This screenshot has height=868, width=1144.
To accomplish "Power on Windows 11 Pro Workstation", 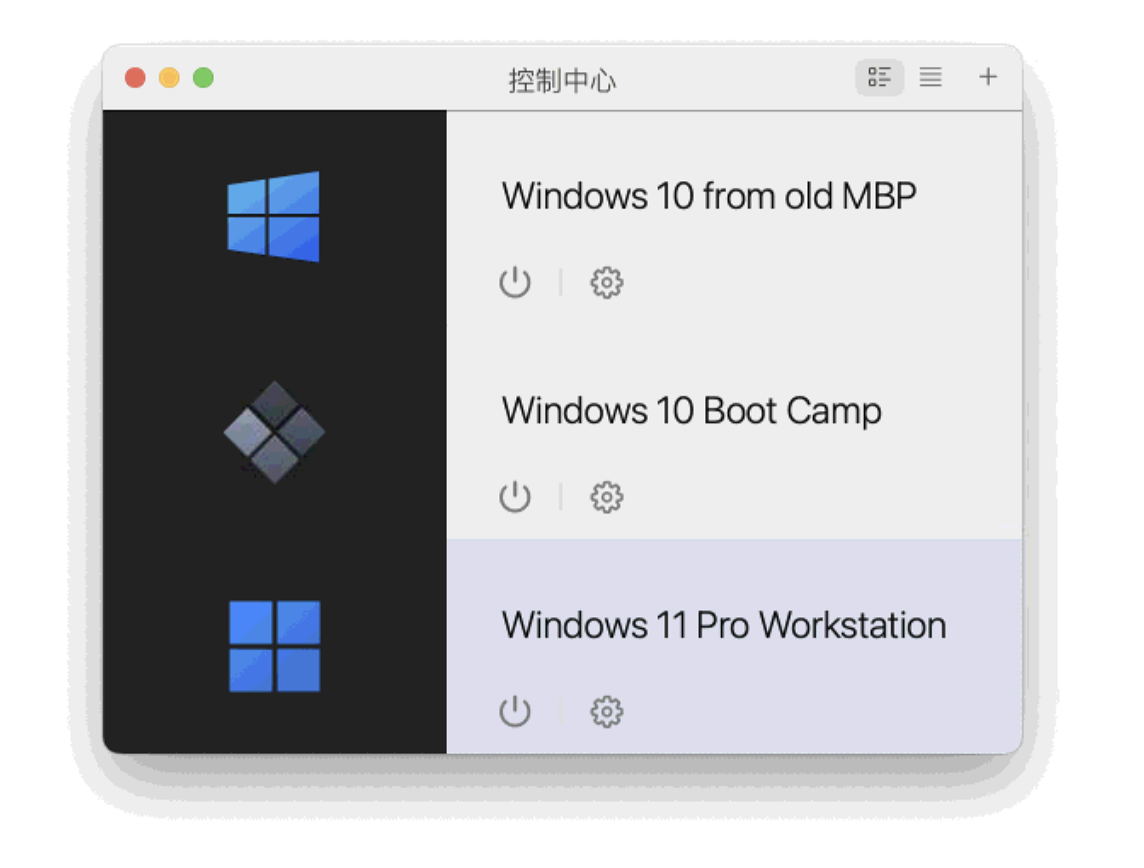I will (515, 711).
